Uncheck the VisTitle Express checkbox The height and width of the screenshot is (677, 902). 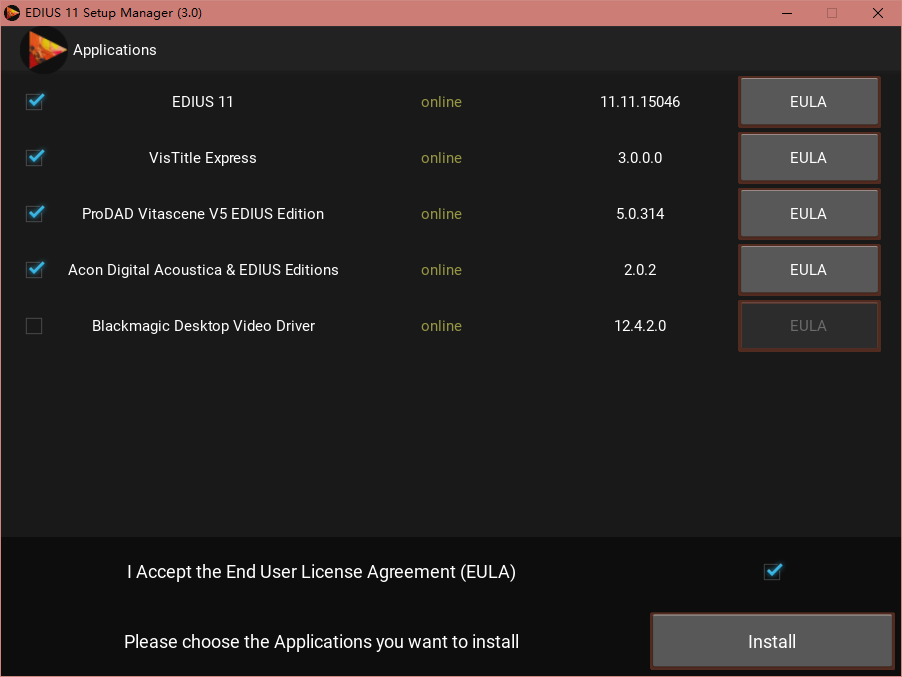coord(35,158)
